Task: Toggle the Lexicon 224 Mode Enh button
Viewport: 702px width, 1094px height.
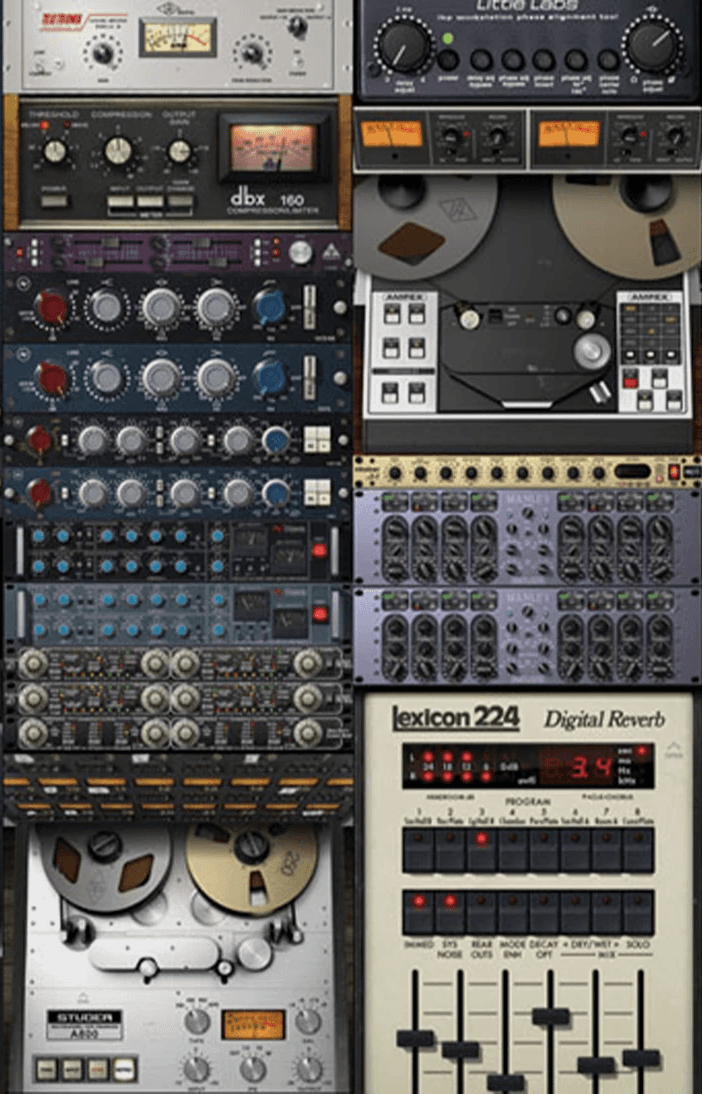Action: (x=512, y=913)
